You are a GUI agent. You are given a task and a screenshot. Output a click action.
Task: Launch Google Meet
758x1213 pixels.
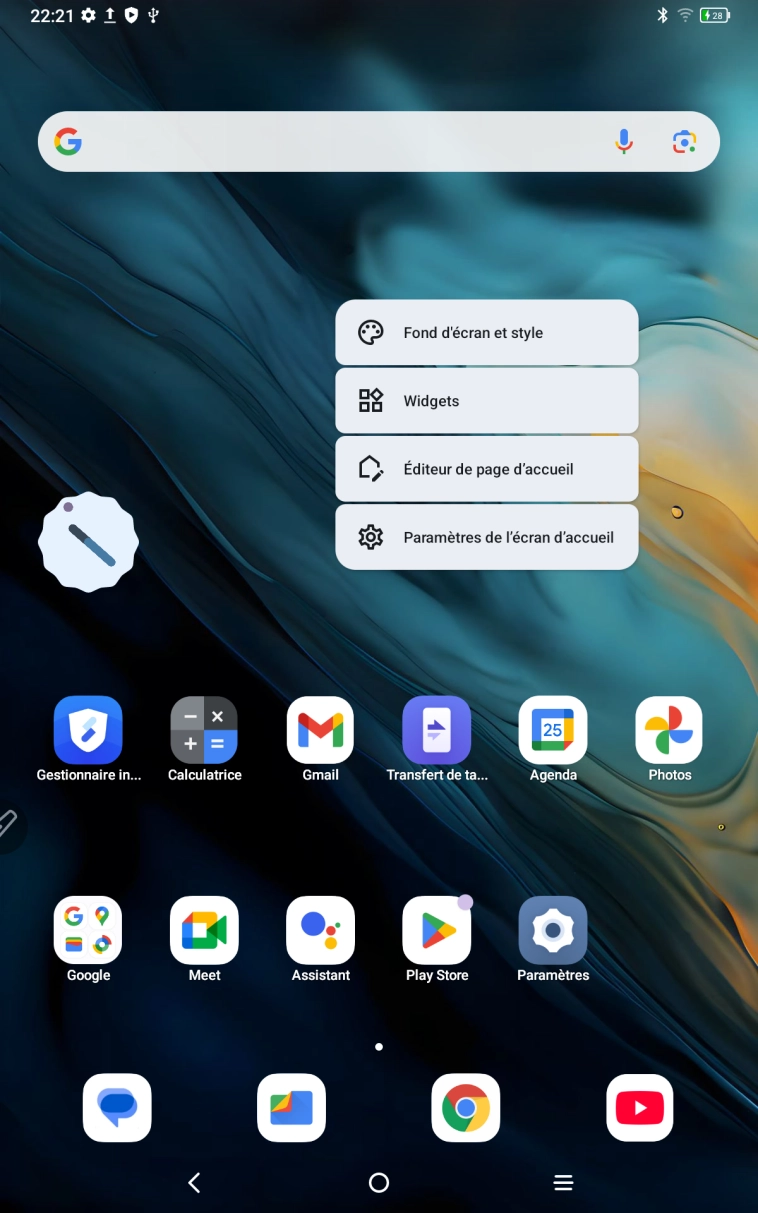pyautogui.click(x=204, y=931)
